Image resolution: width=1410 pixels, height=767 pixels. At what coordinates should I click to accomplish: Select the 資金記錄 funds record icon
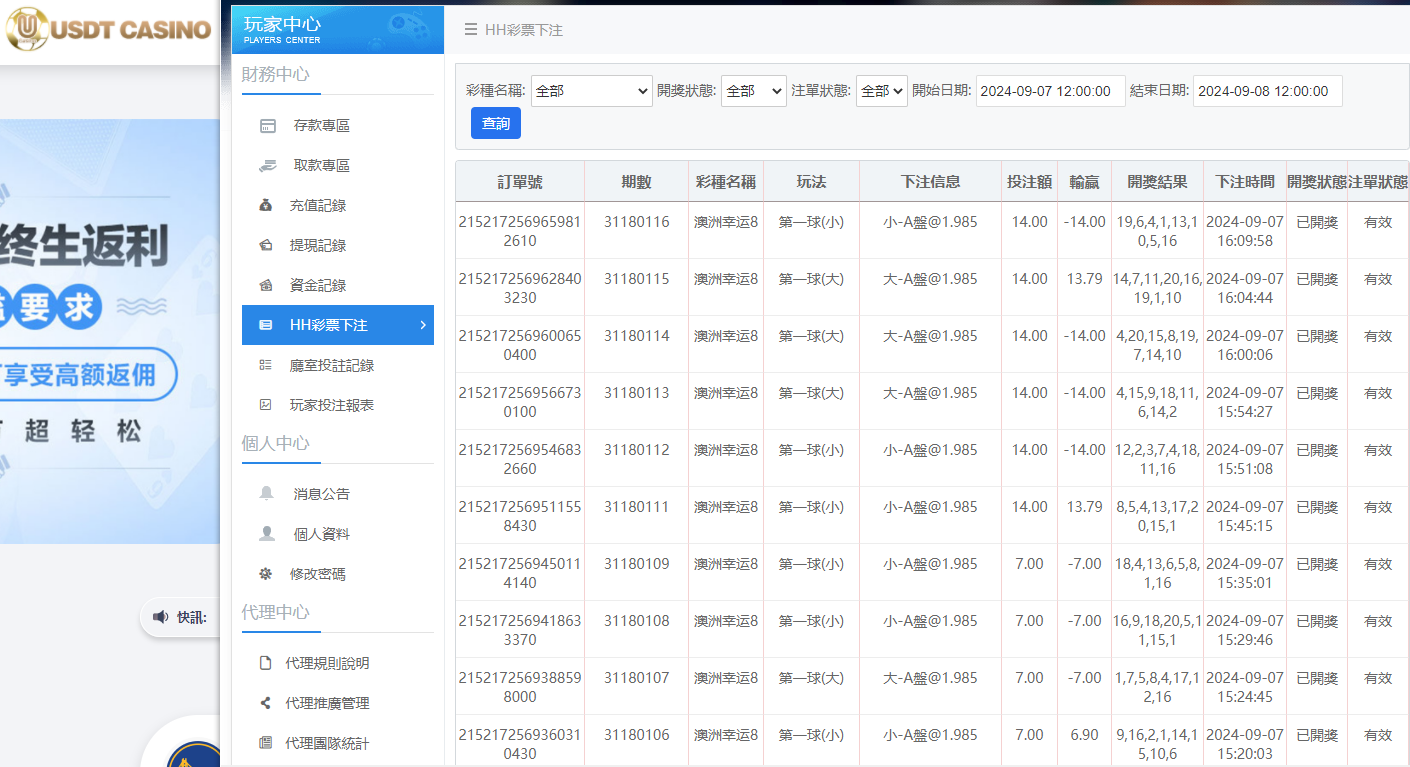[x=266, y=285]
